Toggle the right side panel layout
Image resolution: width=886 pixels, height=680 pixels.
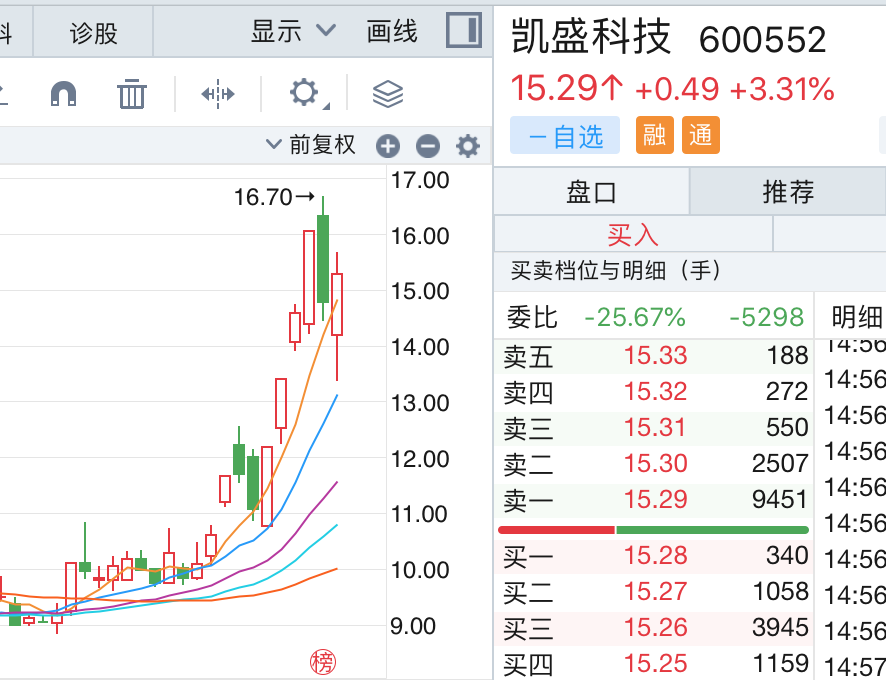(x=463, y=30)
